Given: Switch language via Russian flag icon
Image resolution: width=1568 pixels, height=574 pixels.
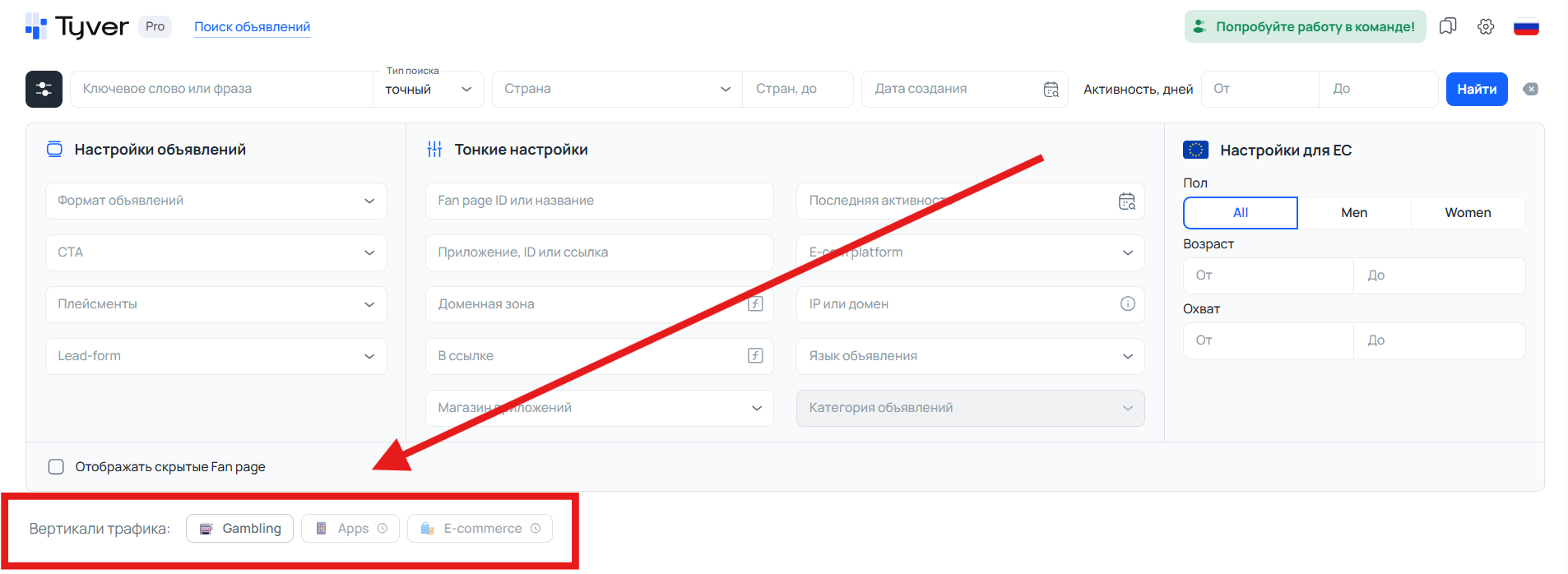Looking at the screenshot, I should [x=1526, y=27].
